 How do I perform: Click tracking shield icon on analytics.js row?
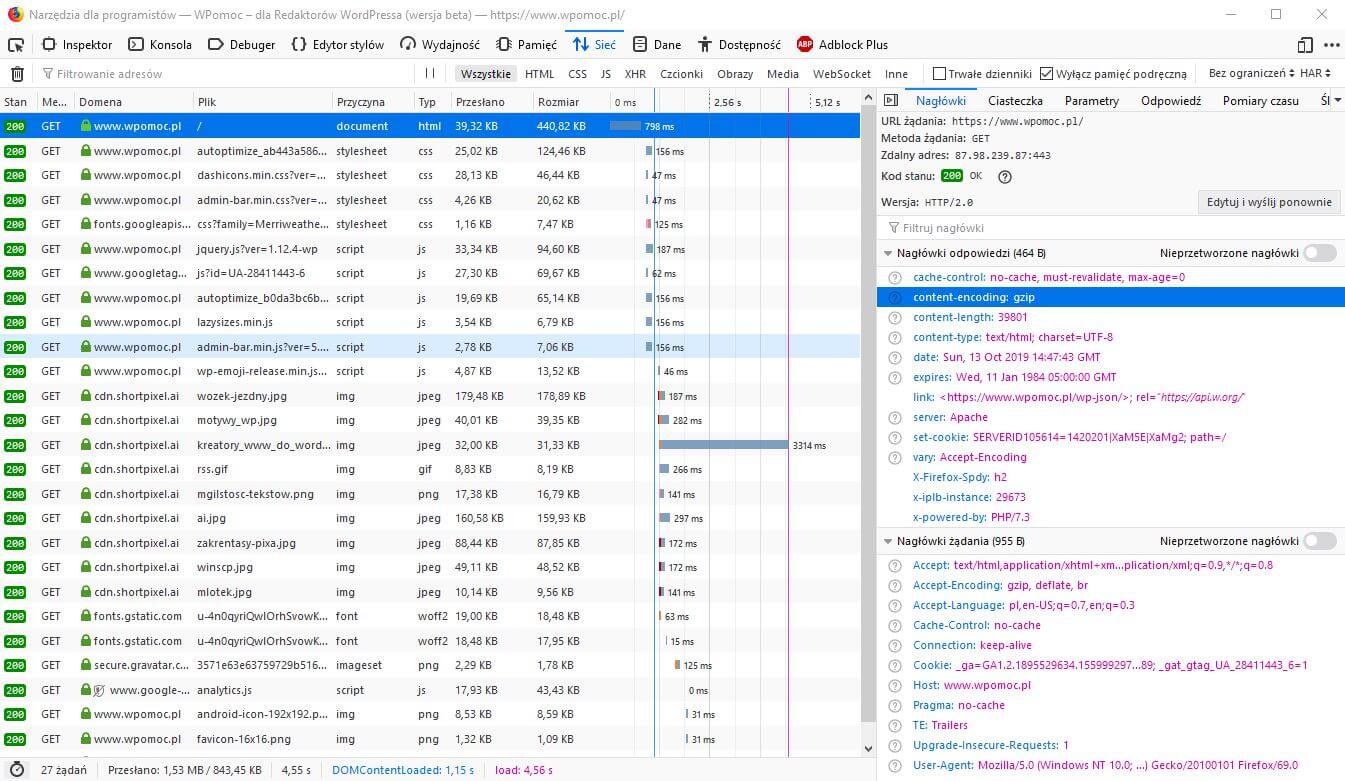pos(99,690)
